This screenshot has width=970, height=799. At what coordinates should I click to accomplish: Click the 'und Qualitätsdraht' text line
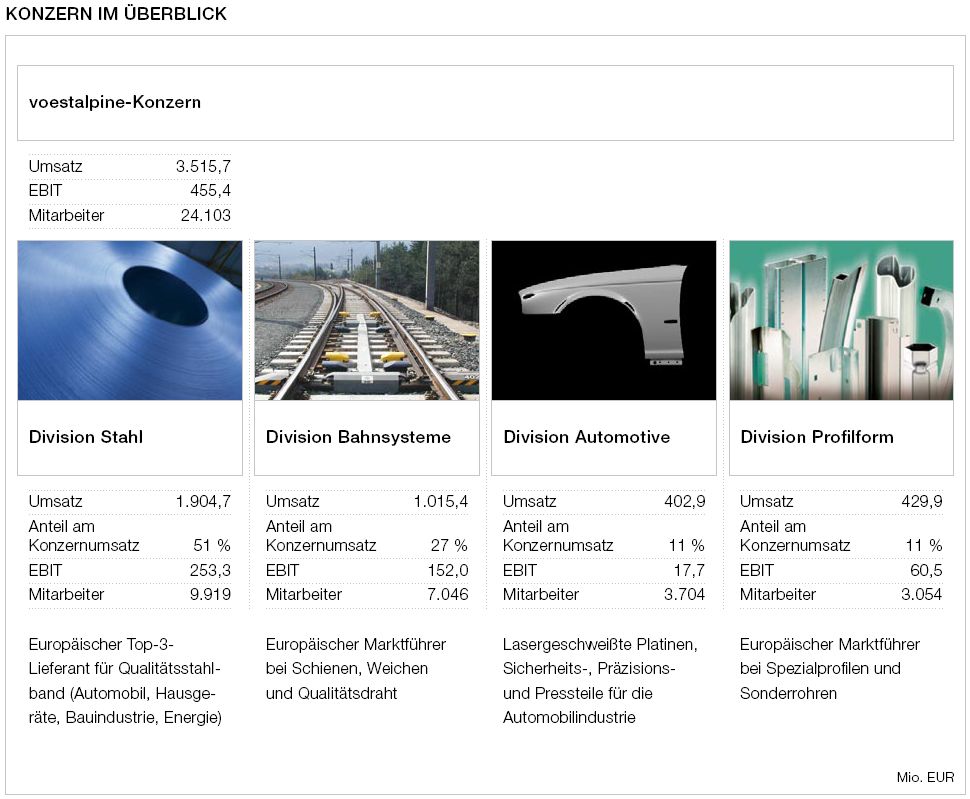point(332,693)
